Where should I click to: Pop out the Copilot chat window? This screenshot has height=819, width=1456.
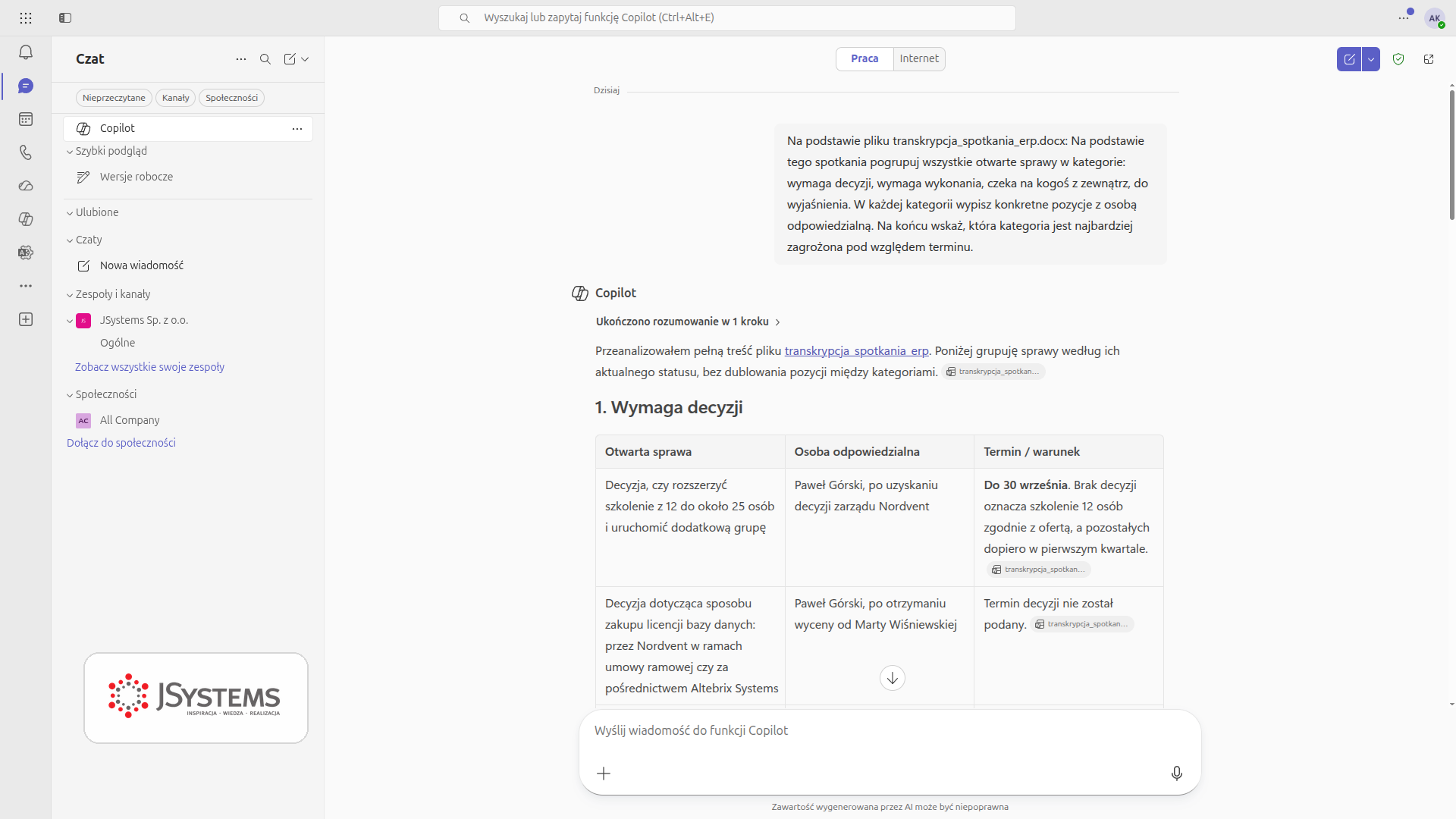(x=1429, y=59)
